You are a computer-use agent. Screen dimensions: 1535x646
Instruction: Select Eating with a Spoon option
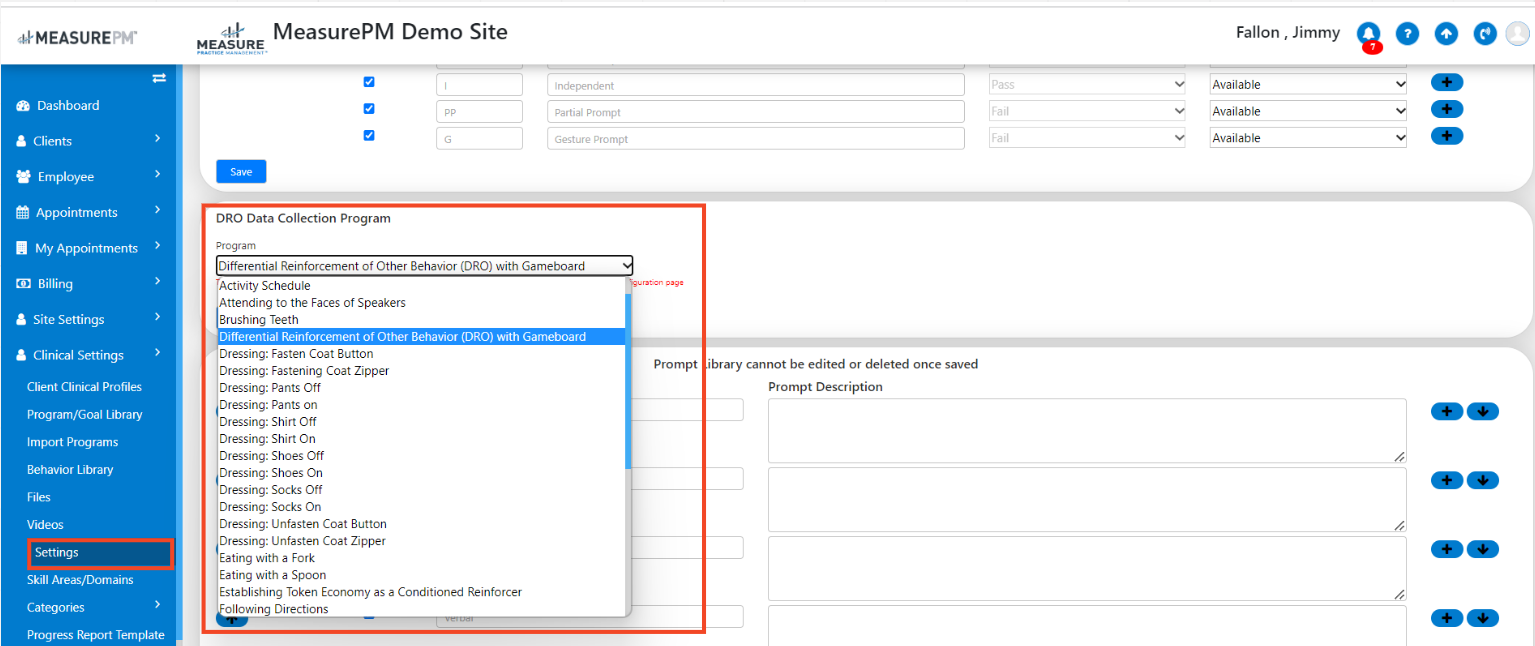pos(421,575)
